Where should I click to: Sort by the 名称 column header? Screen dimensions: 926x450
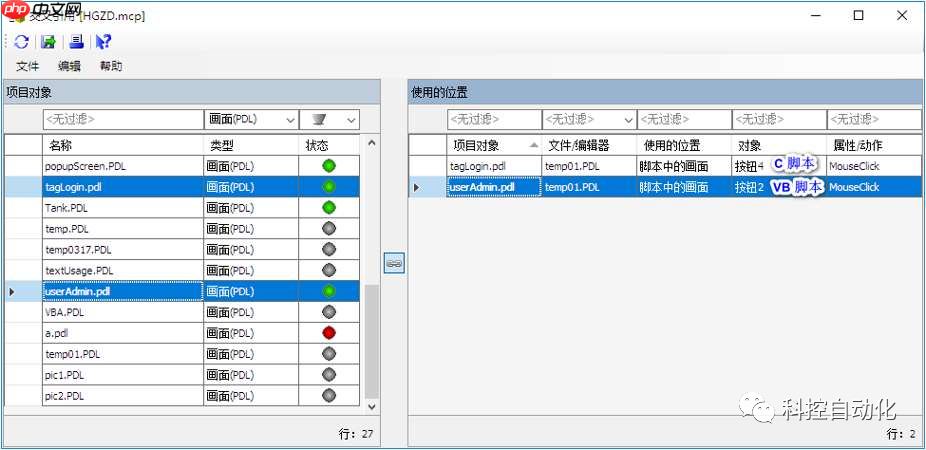(x=123, y=145)
